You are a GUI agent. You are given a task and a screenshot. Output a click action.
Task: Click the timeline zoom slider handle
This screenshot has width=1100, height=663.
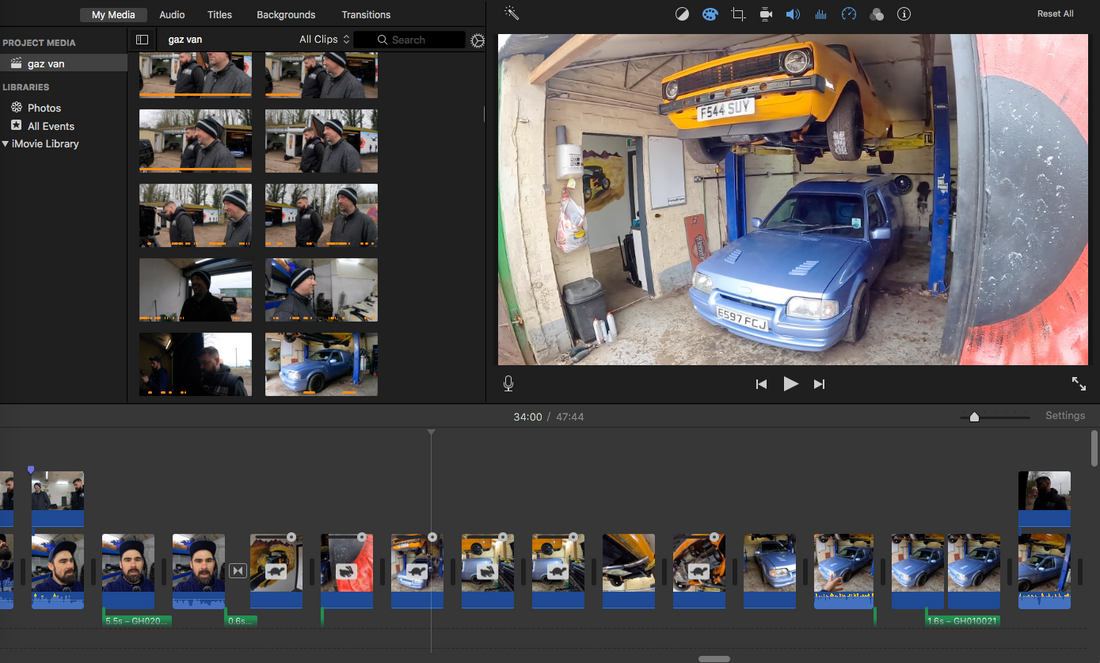pyautogui.click(x=974, y=417)
